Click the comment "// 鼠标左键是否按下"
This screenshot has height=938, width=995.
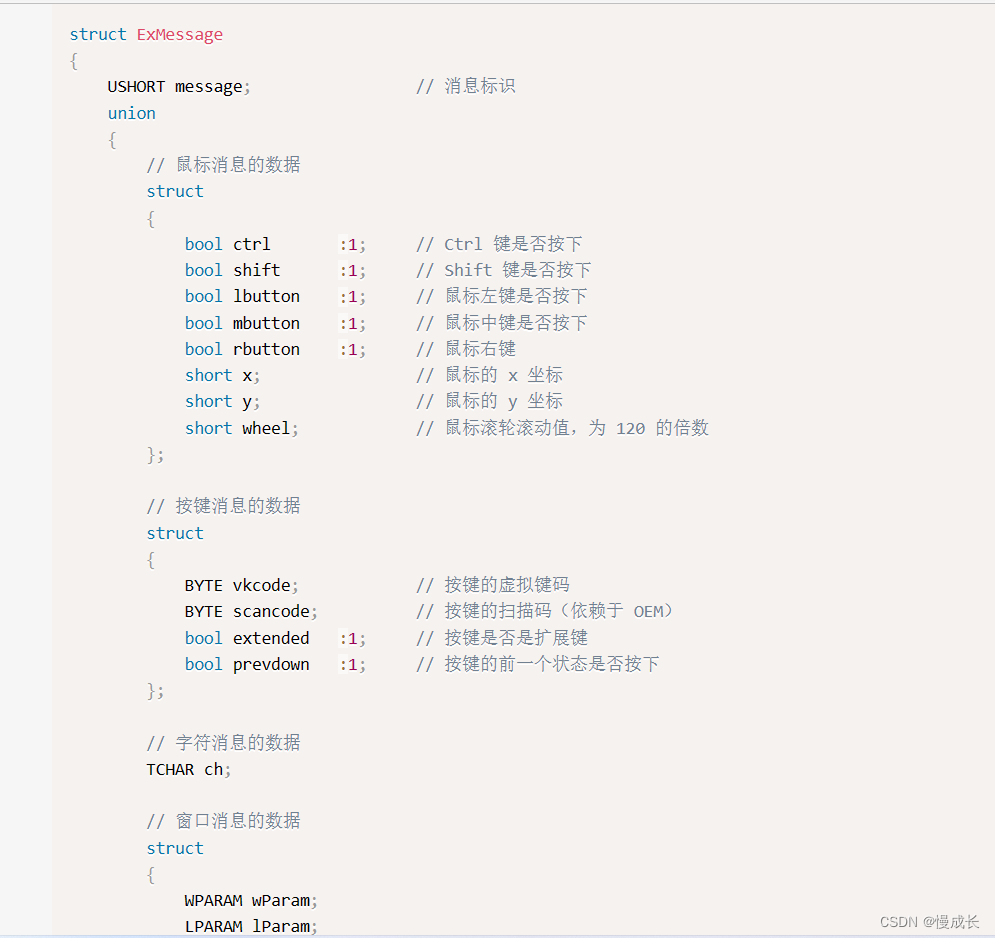pos(502,296)
